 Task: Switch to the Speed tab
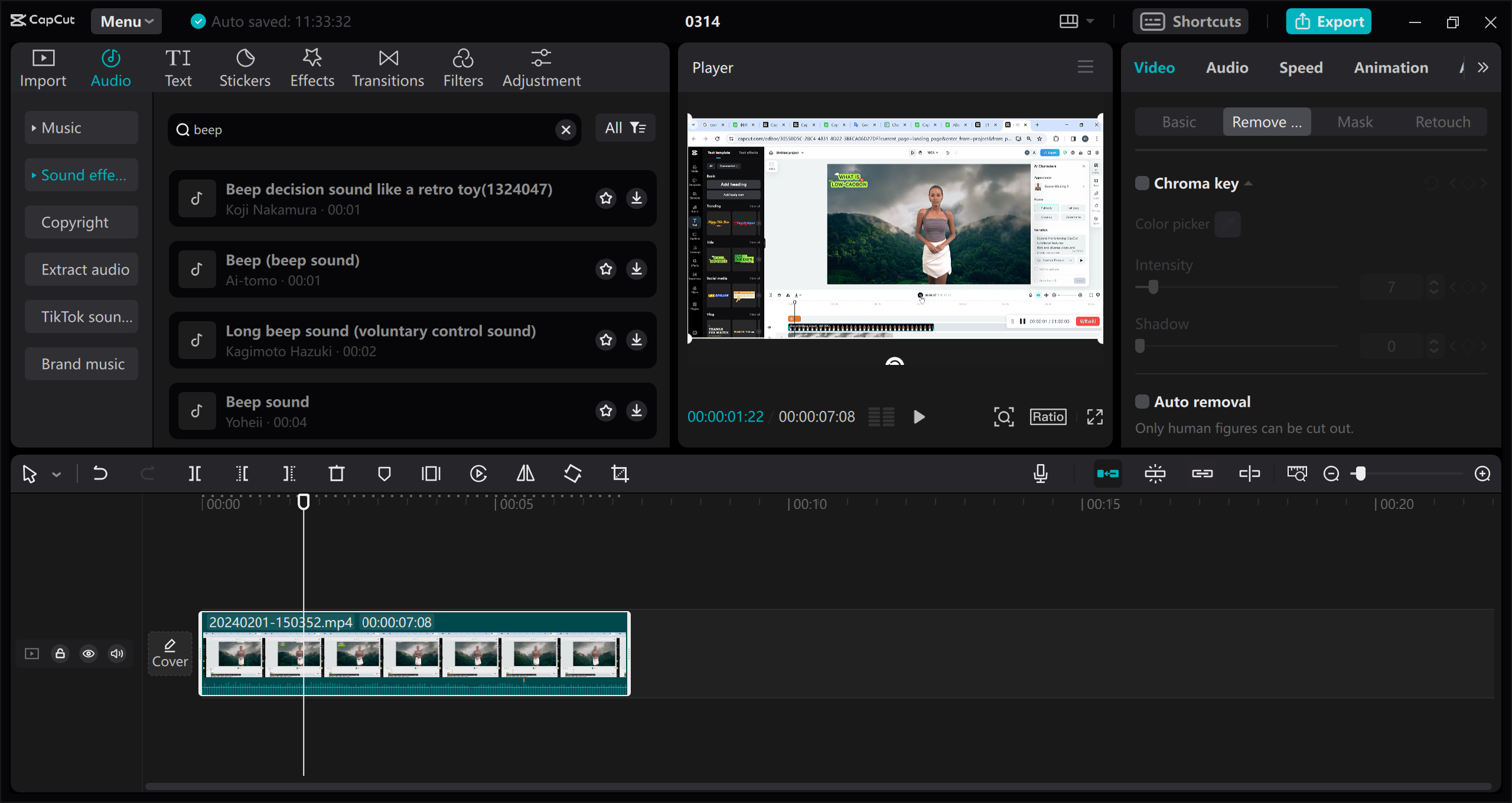click(1301, 68)
